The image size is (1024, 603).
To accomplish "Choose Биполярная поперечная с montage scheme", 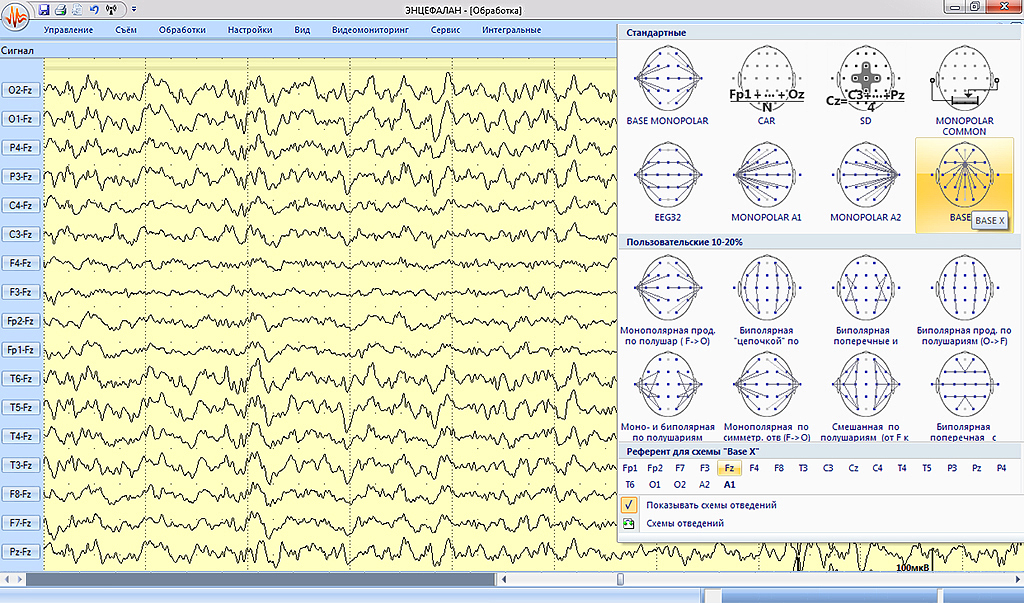I will pyautogui.click(x=964, y=396).
